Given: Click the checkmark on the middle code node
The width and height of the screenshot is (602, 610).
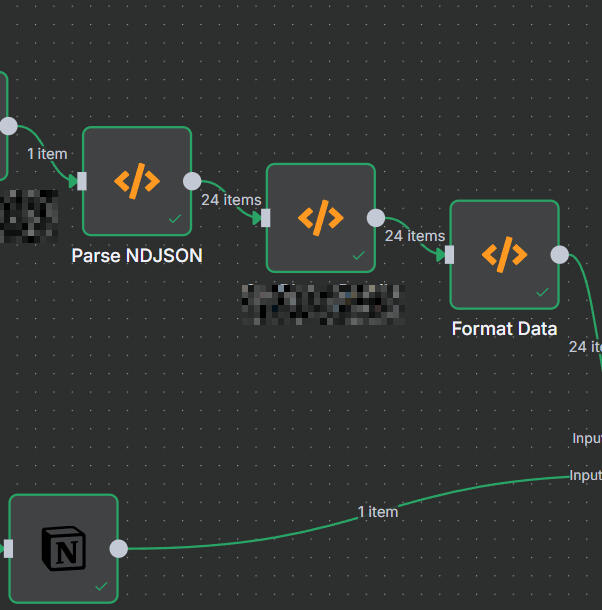Looking at the screenshot, I should [359, 256].
